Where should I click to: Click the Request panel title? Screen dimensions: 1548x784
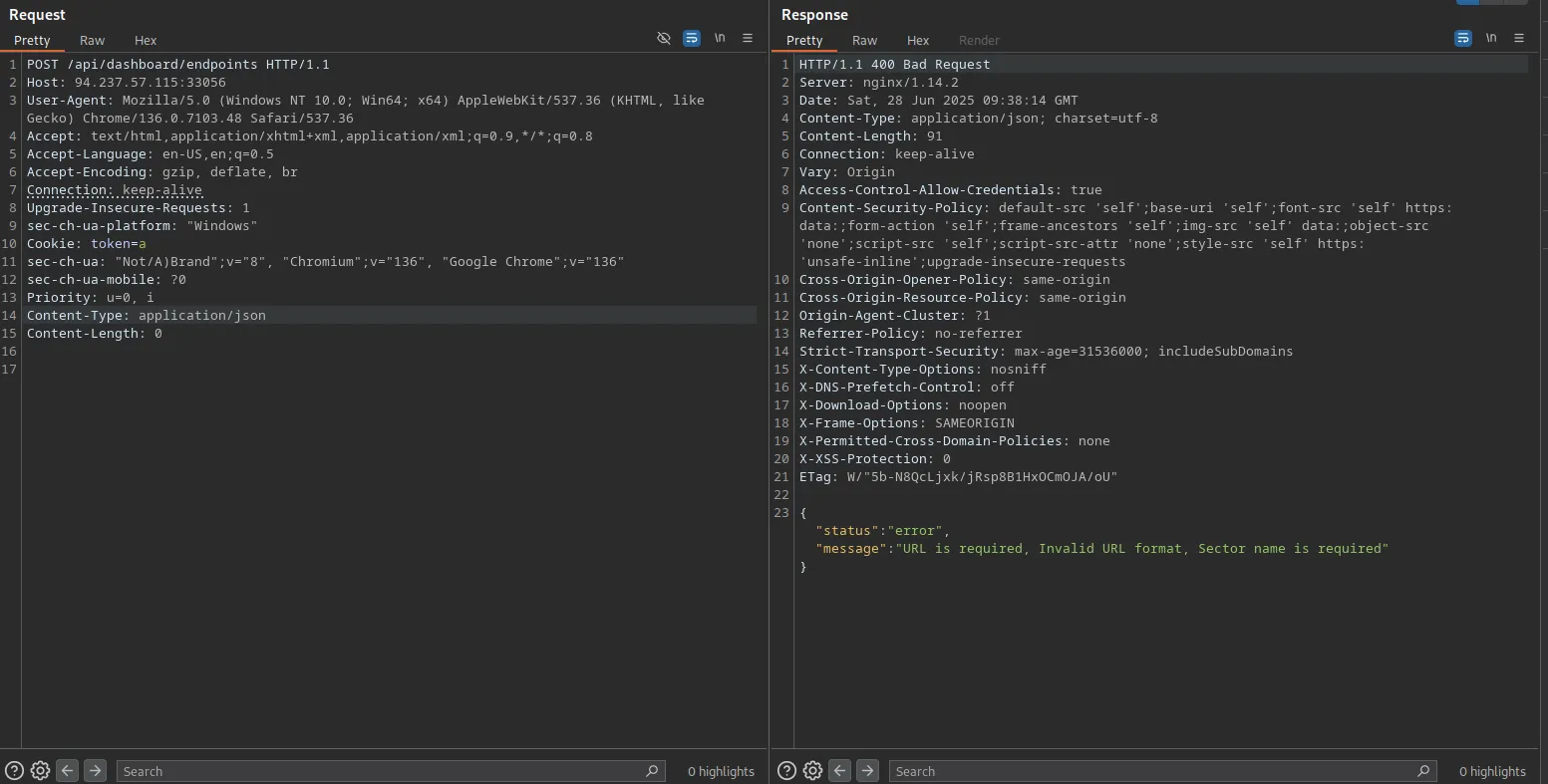pos(37,15)
